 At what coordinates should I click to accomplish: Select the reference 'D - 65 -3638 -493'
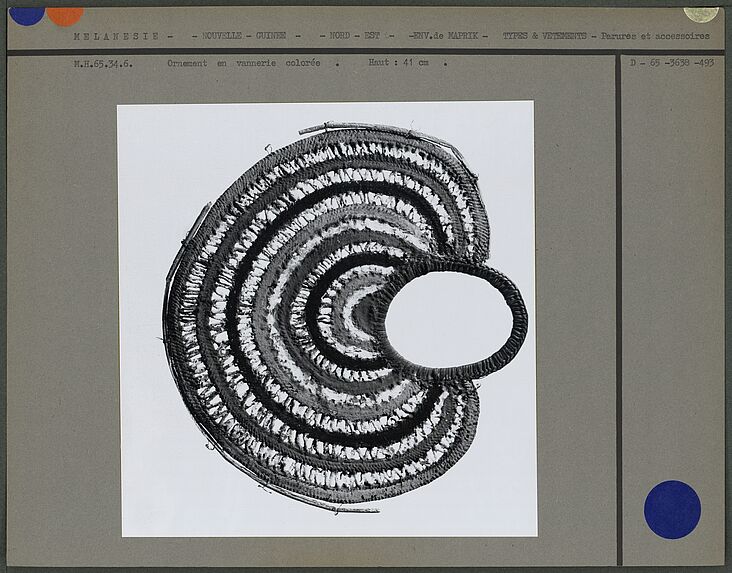(672, 63)
